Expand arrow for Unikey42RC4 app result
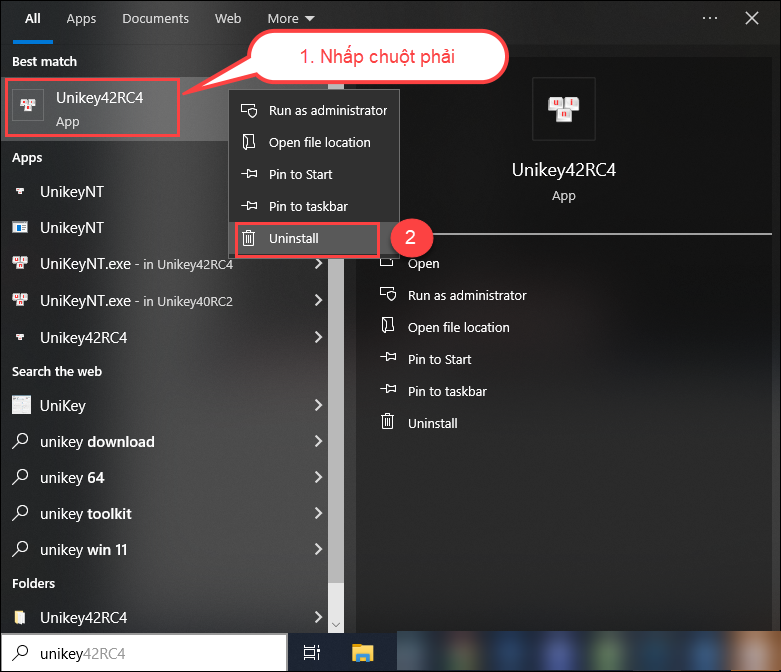781x672 pixels. coord(318,337)
